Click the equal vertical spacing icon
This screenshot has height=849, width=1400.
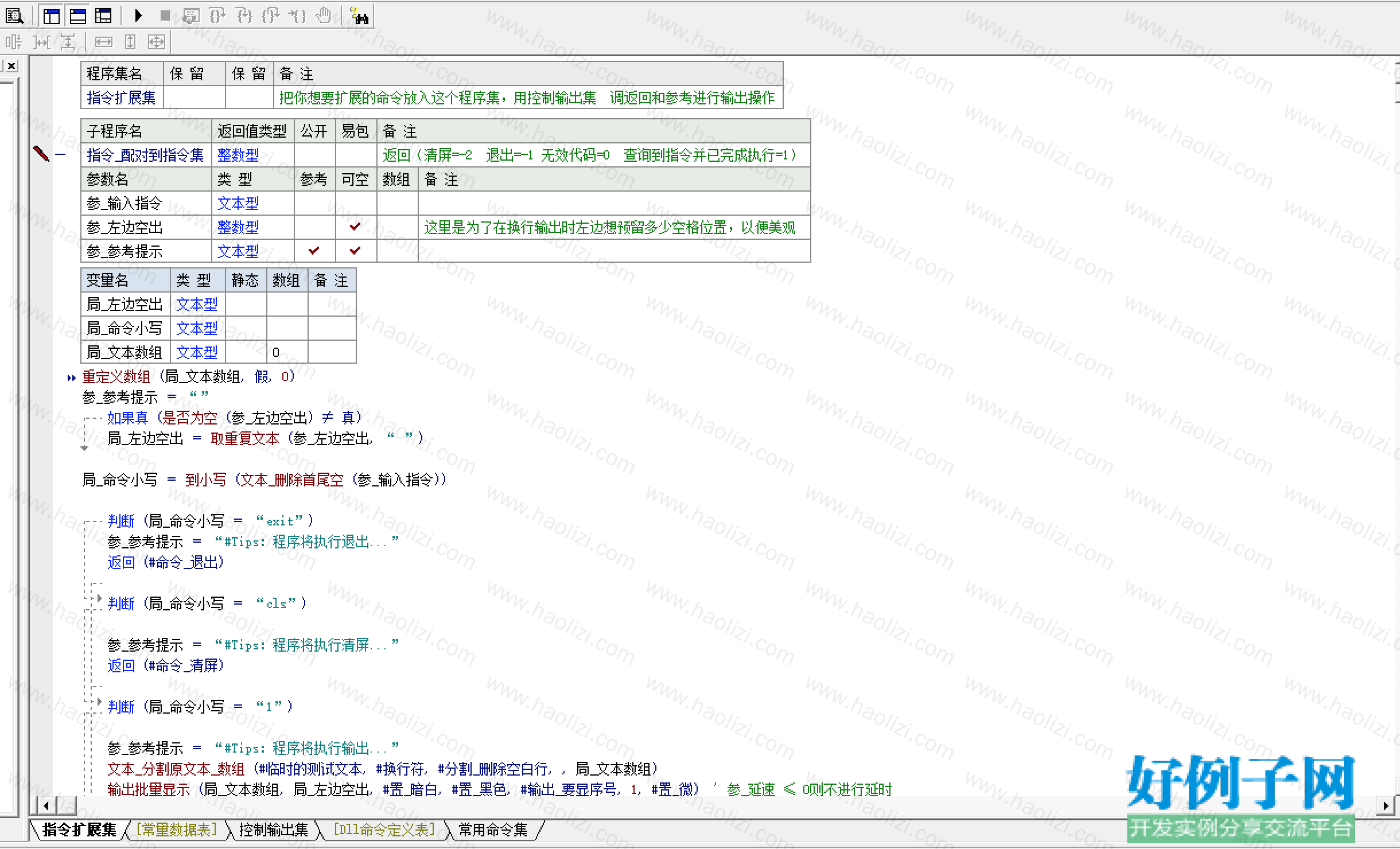tap(68, 42)
